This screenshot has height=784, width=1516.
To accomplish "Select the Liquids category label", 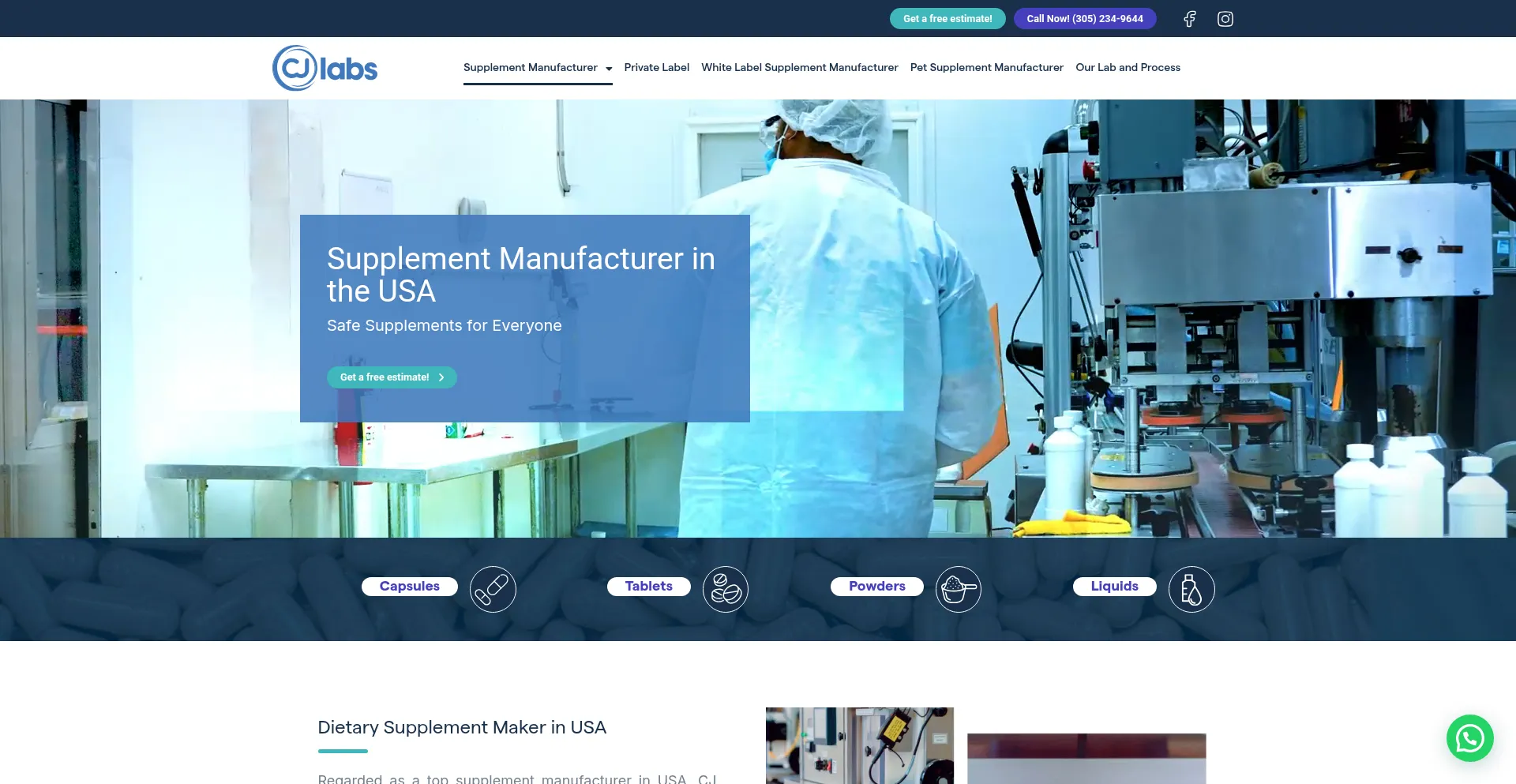I will [x=1114, y=586].
